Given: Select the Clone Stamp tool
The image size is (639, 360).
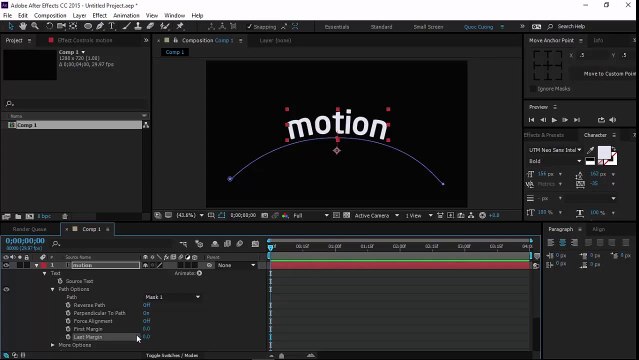Looking at the screenshot, I should (x=138, y=26).
